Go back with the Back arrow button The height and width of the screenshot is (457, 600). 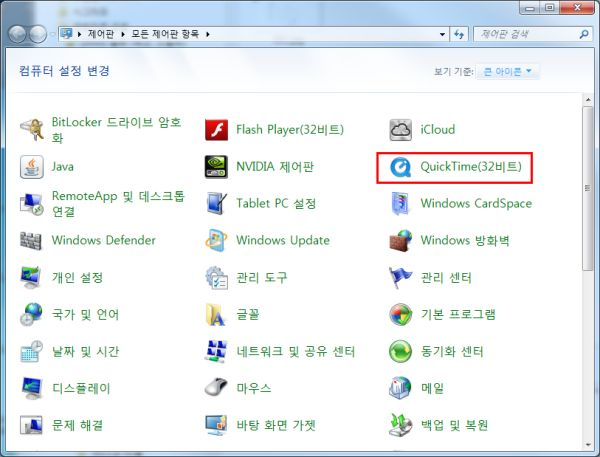pyautogui.click(x=17, y=34)
